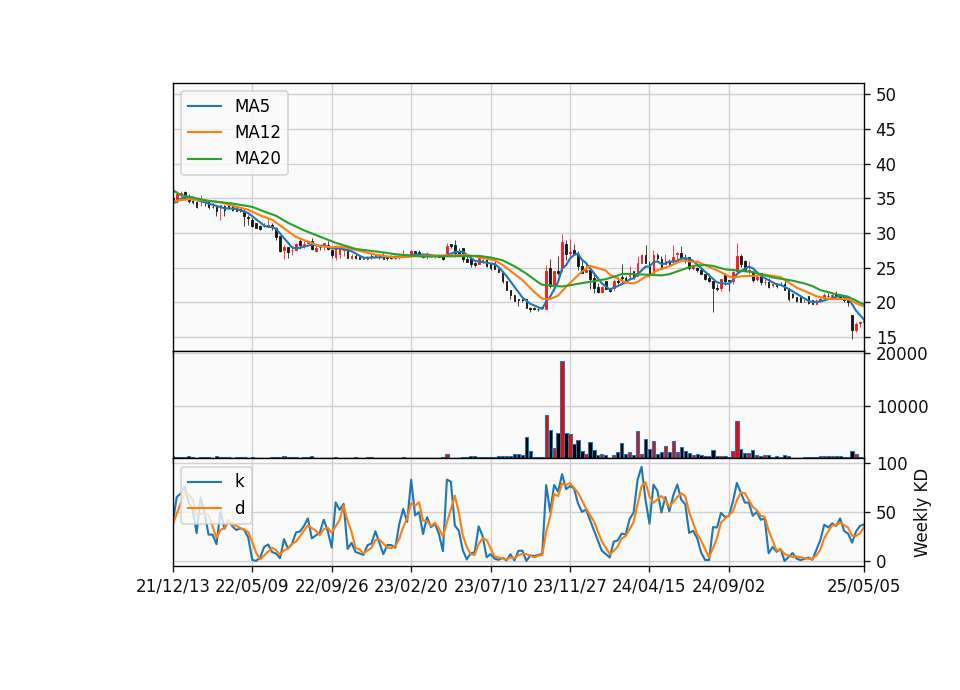960x690 pixels.
Task: Click the KD axis value 100
Action: pos(891,464)
